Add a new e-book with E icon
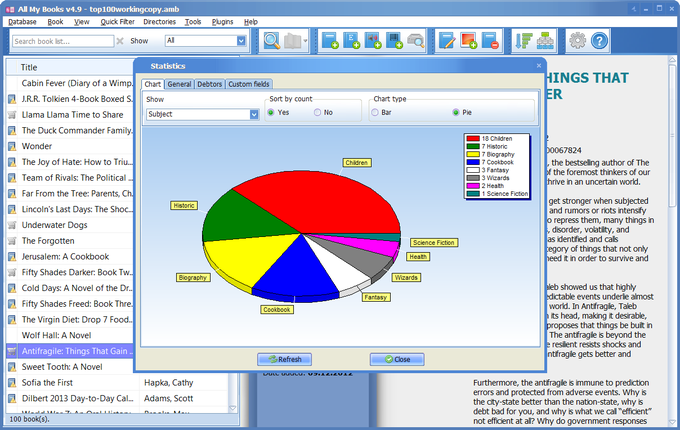This screenshot has height=430, width=680. pyautogui.click(x=352, y=41)
